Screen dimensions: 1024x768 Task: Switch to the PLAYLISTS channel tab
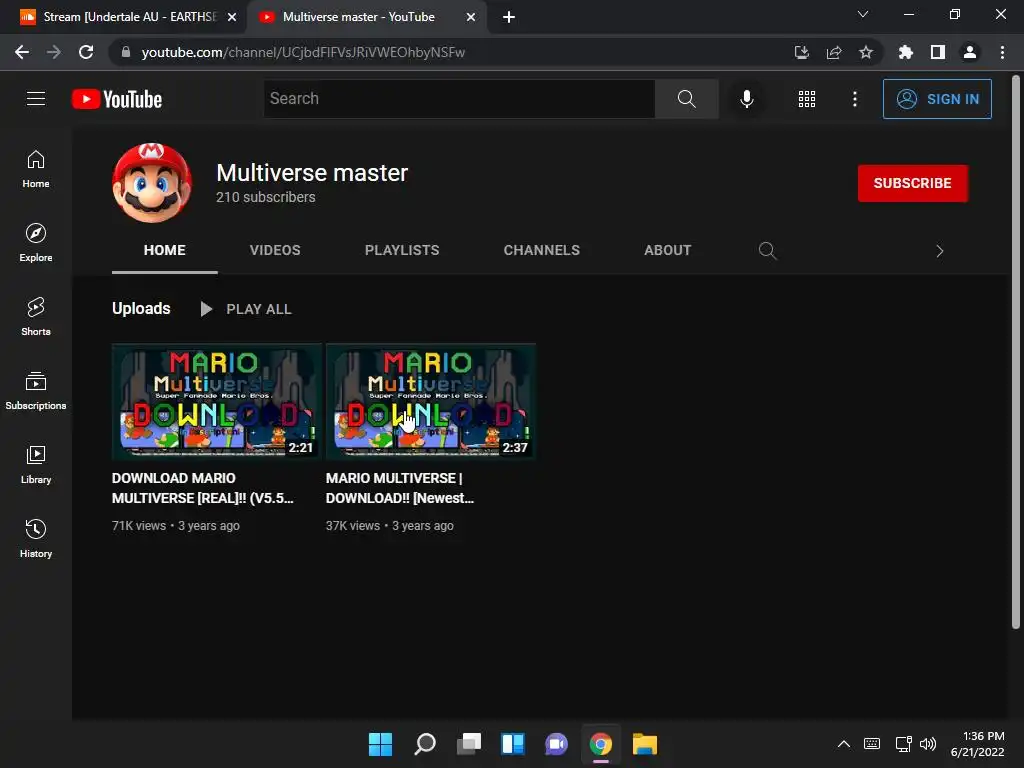click(x=402, y=250)
